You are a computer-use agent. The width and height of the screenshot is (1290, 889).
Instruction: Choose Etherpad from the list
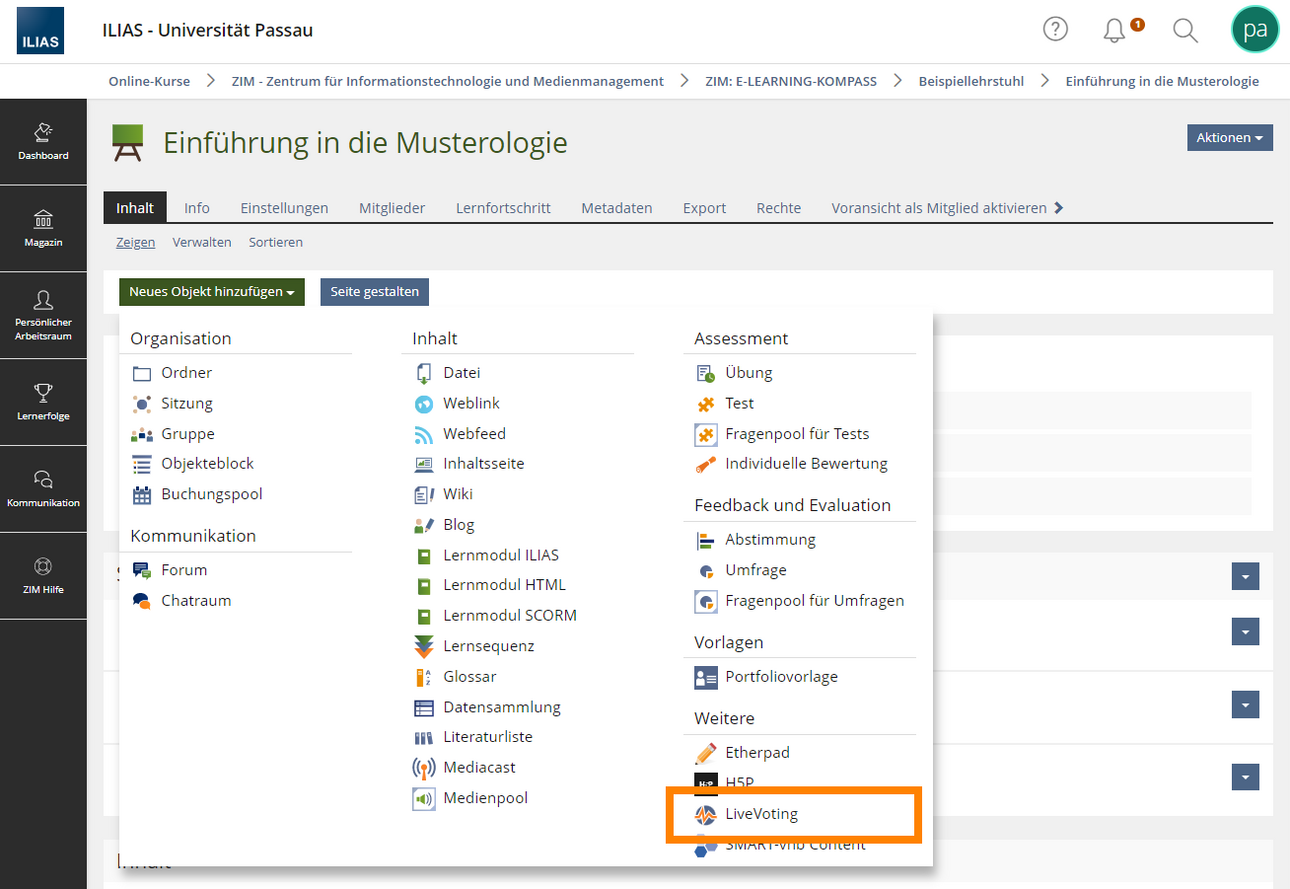click(x=757, y=752)
